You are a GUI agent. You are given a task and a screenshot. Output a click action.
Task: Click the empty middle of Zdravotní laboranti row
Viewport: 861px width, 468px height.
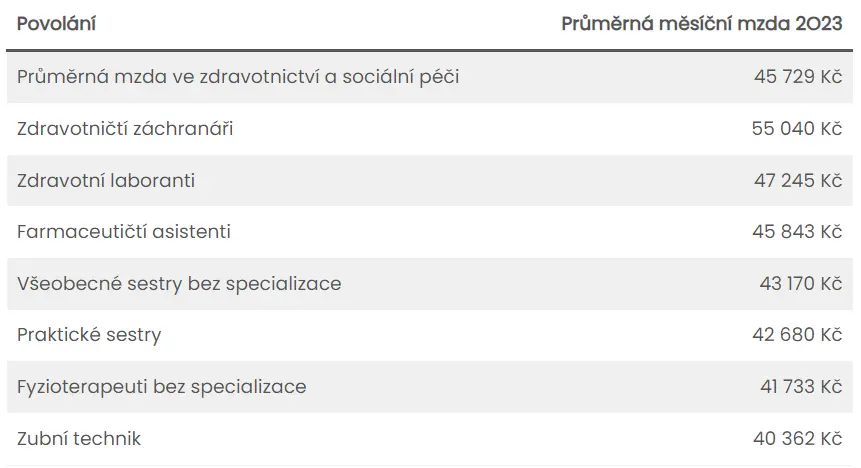pos(472,181)
